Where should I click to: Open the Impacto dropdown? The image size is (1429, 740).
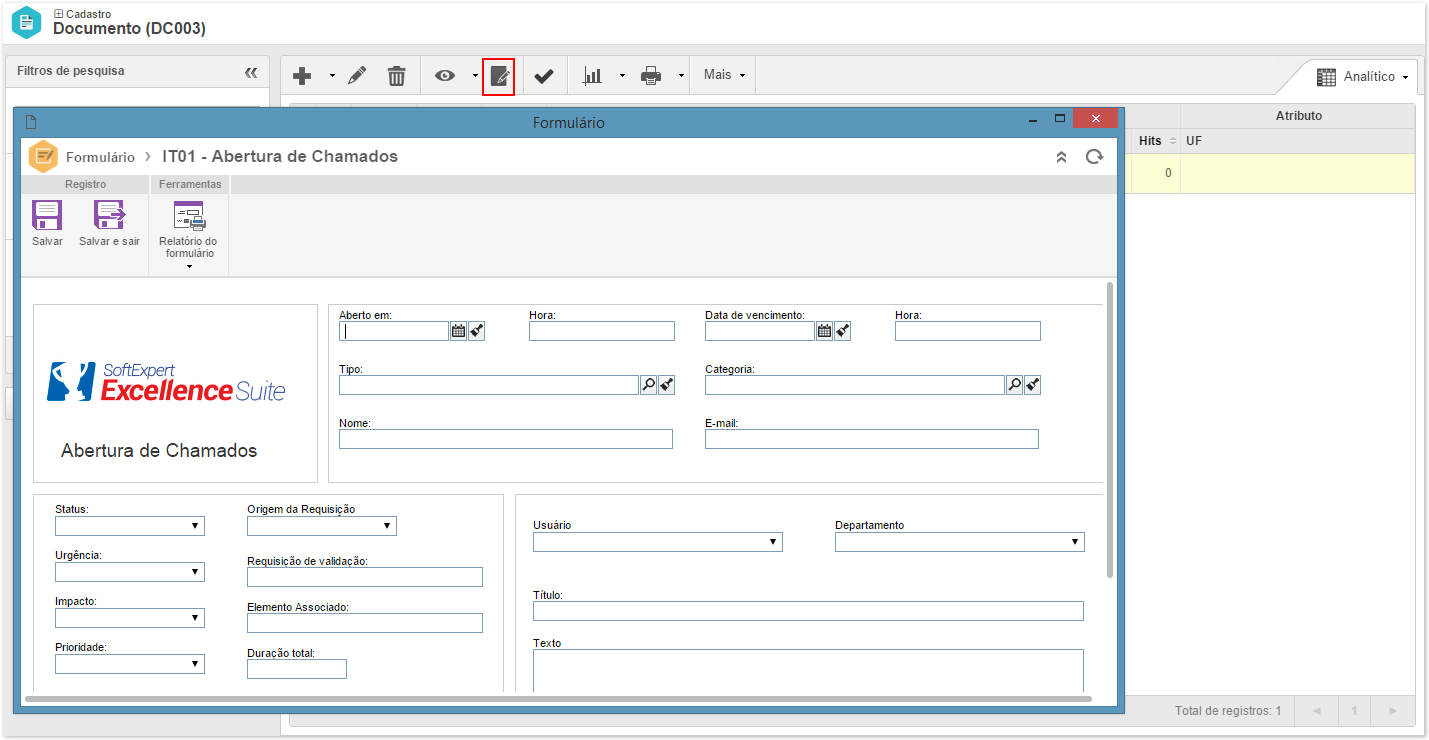(130, 618)
